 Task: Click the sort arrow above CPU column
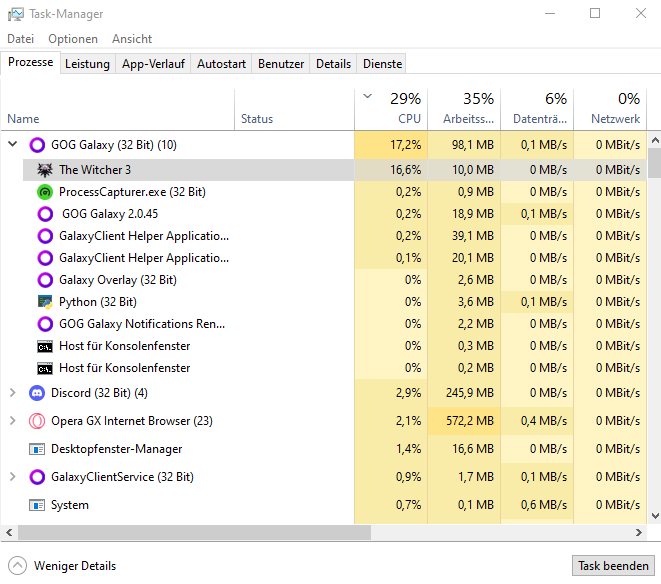coord(368,96)
